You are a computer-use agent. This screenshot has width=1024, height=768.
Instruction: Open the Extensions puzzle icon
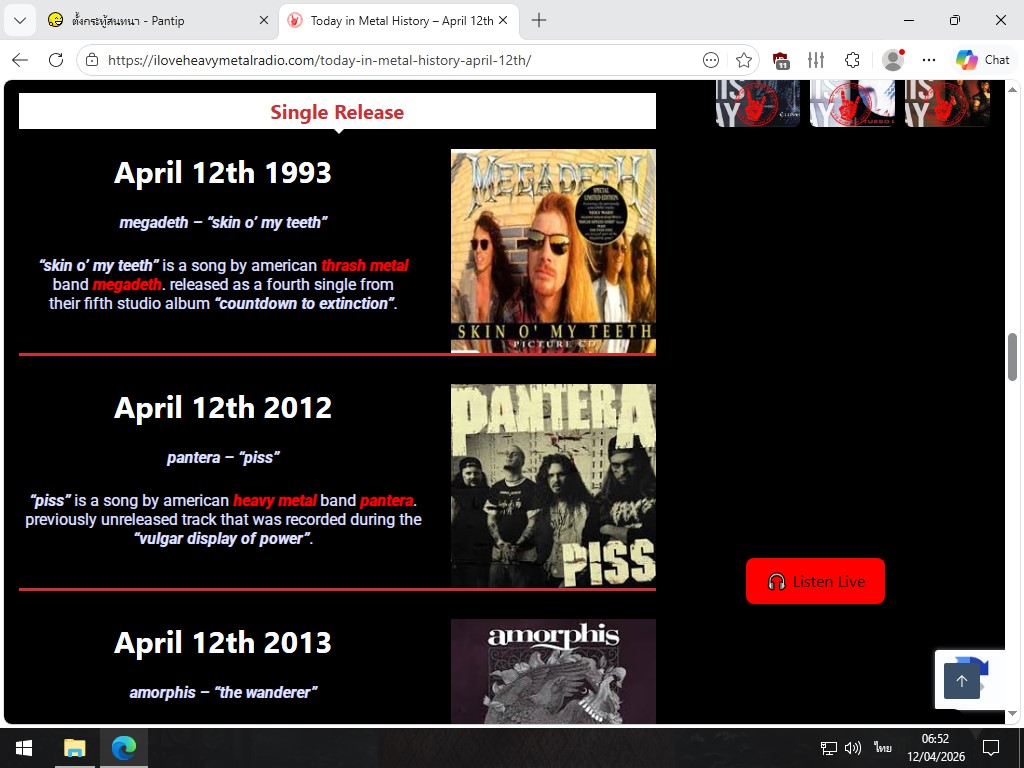(x=852, y=60)
